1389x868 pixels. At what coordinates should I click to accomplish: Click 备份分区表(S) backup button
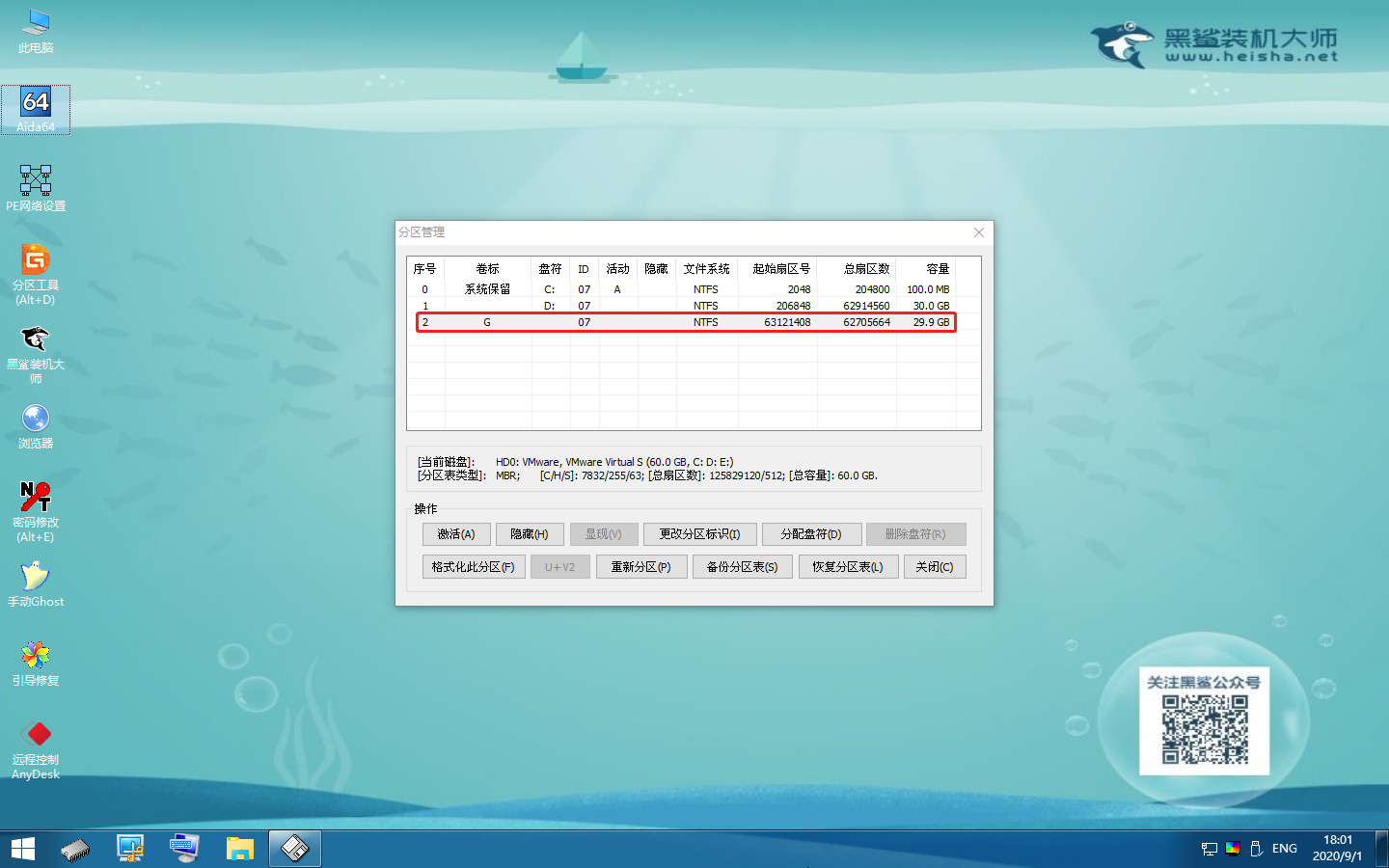[743, 566]
